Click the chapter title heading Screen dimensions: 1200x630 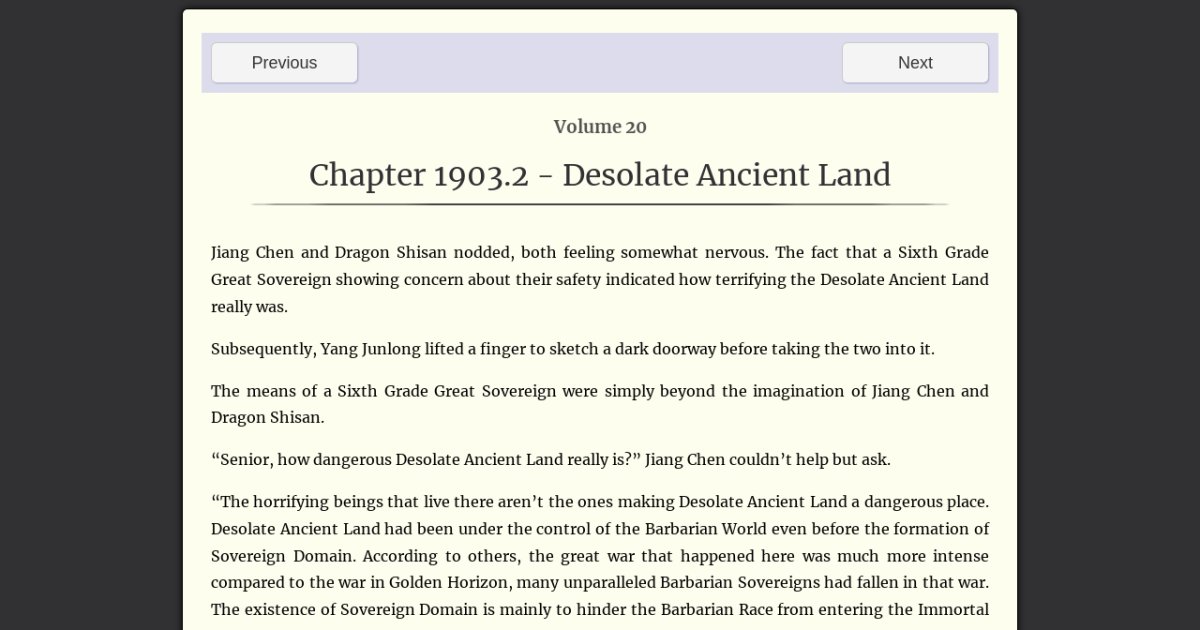[x=600, y=175]
